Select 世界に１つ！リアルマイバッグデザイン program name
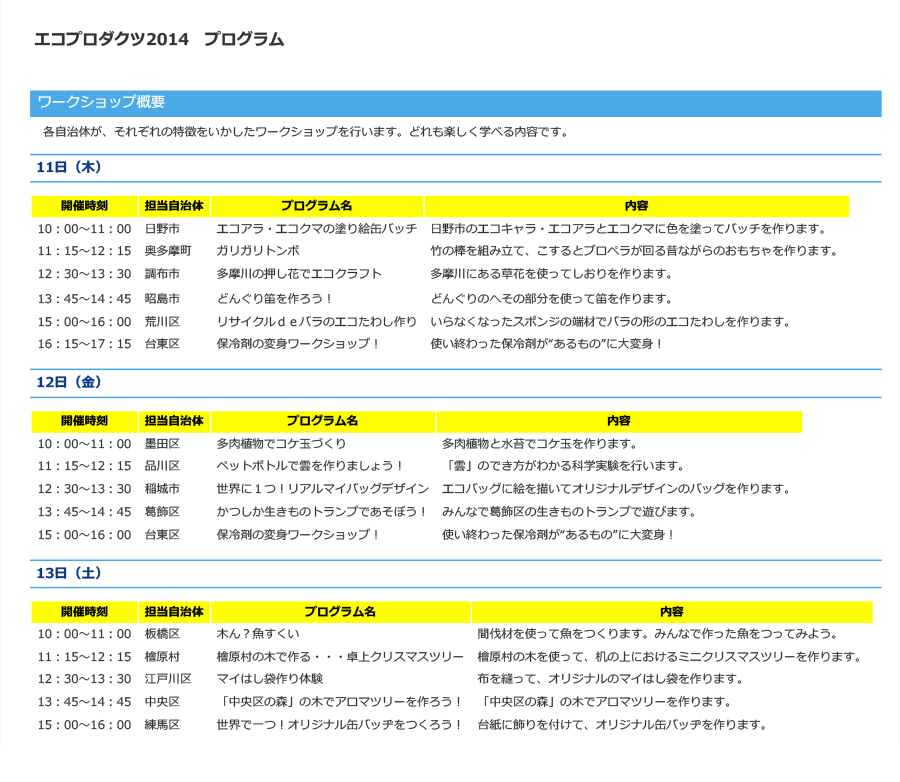This screenshot has height=782, width=900. [x=323, y=489]
